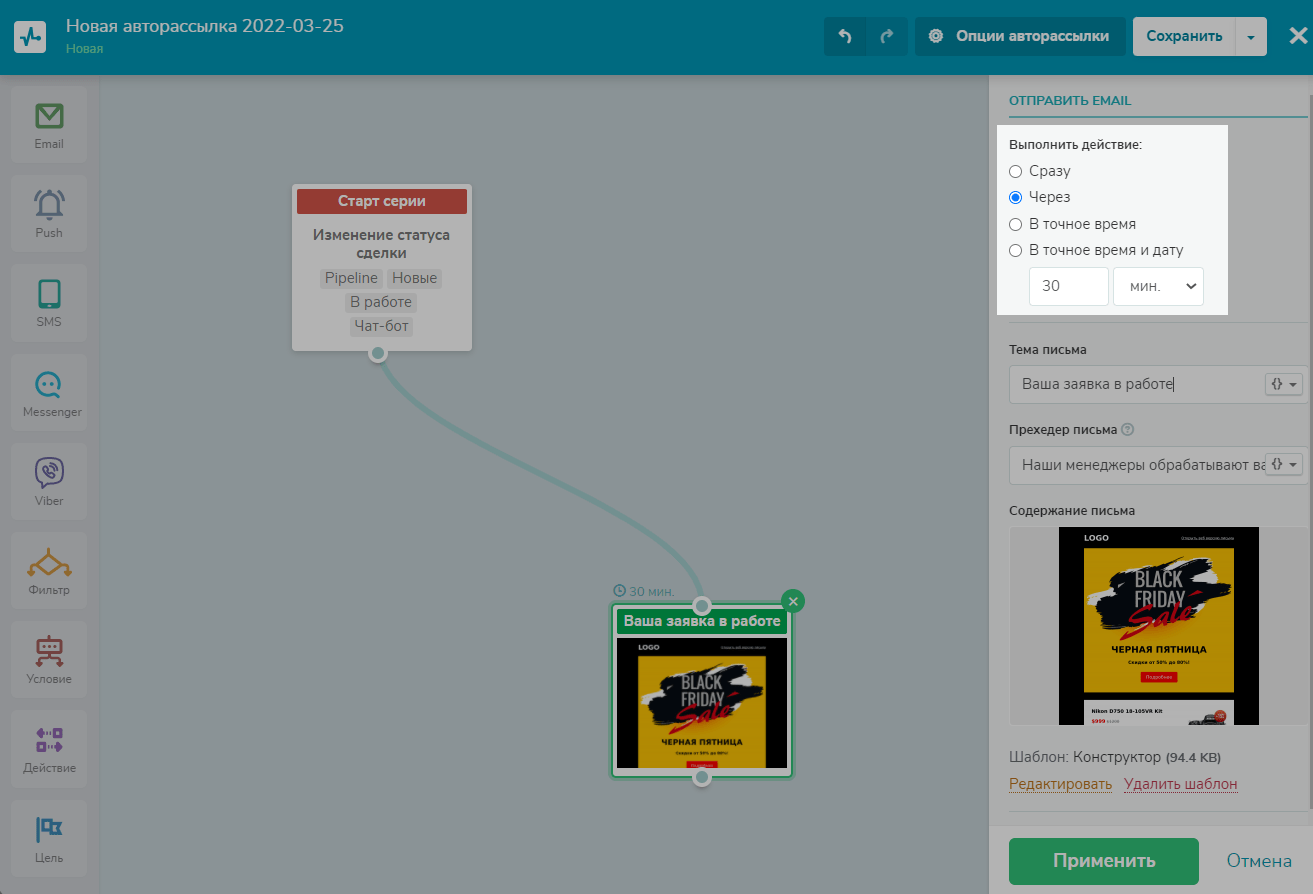Pick the SMS block icon
This screenshot has width=1313, height=894.
click(49, 302)
